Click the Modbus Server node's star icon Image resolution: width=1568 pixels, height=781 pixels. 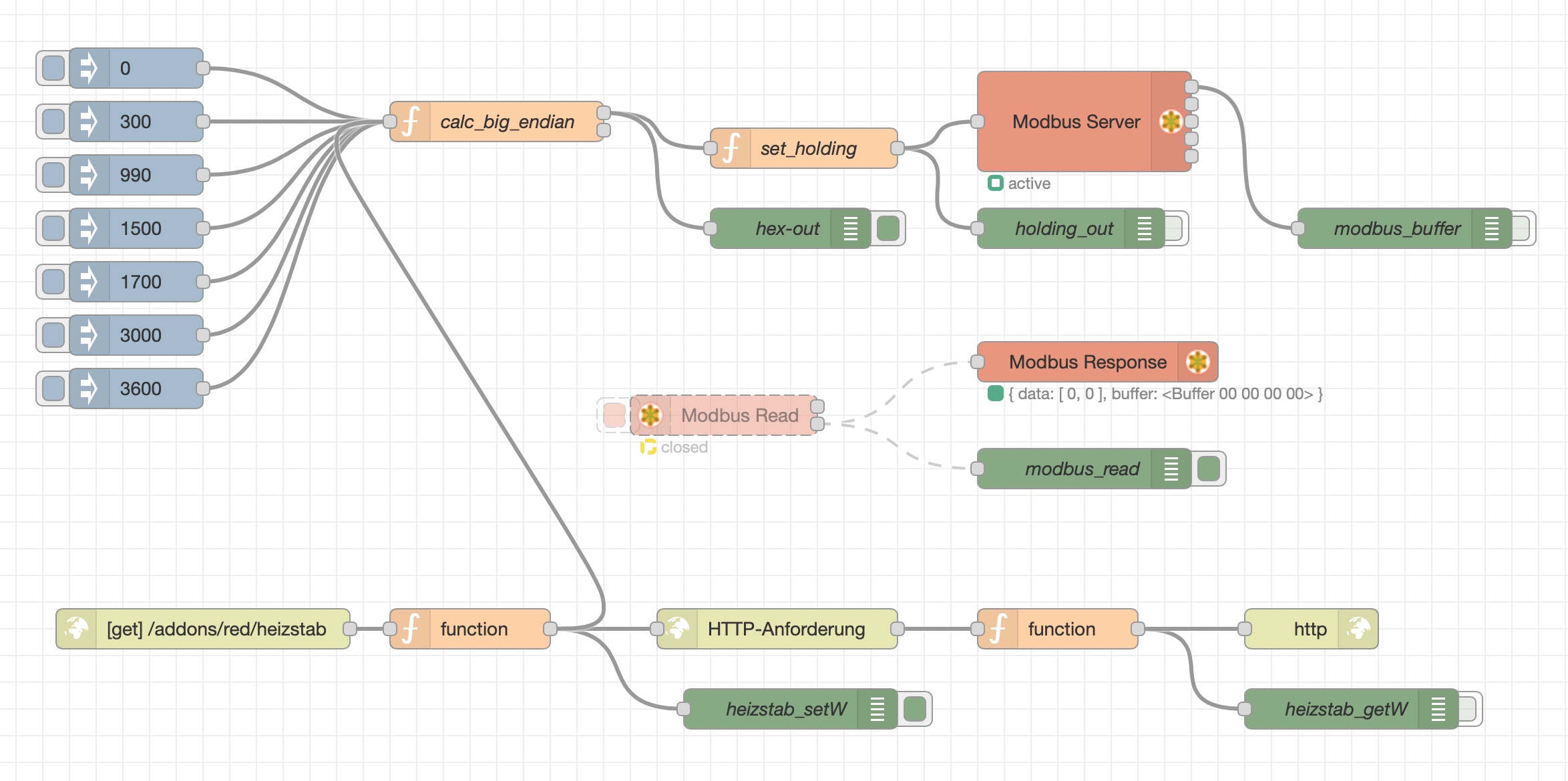pyautogui.click(x=1171, y=121)
